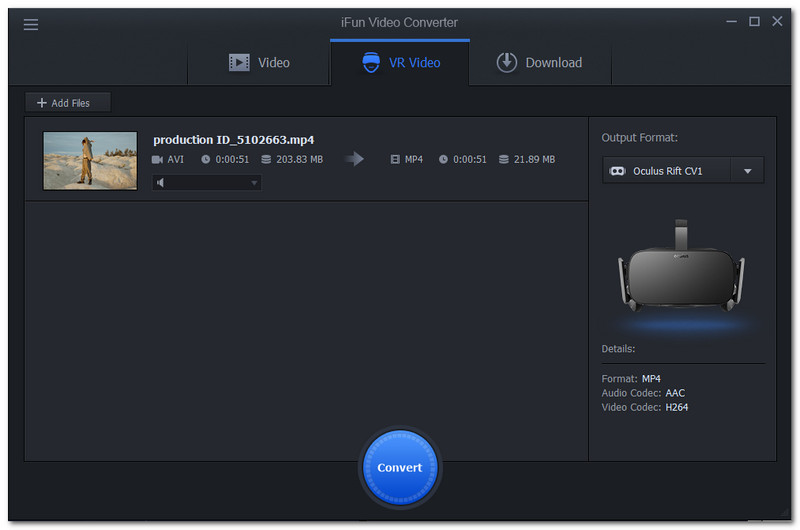Click the AVI source camera icon
Image resolution: width=800 pixels, height=530 pixels.
(x=157, y=159)
